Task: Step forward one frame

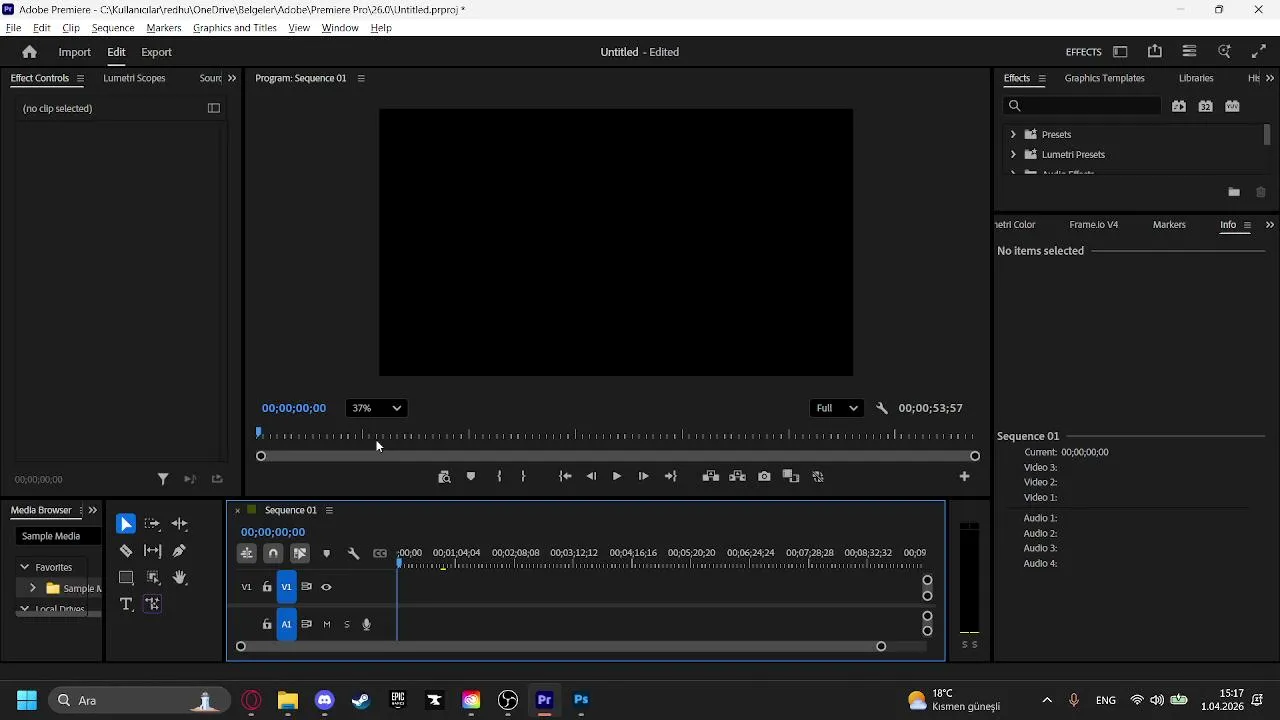Action: point(643,477)
